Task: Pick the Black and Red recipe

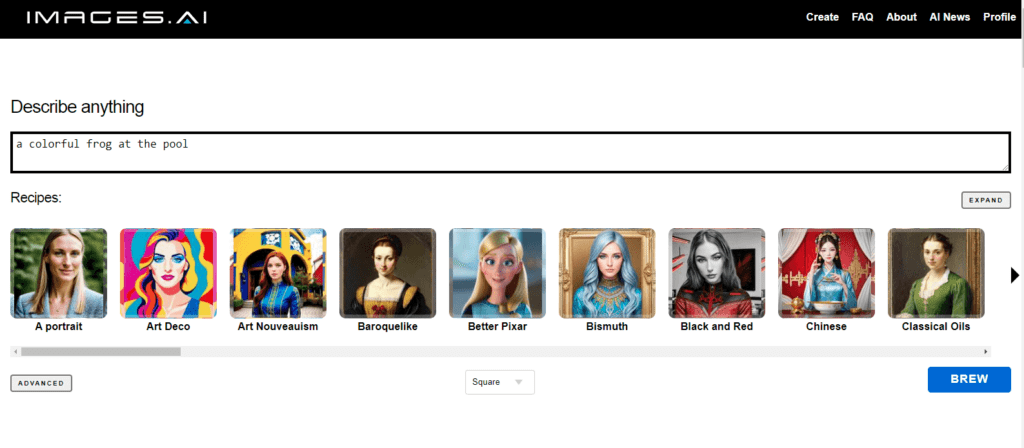Action: [x=717, y=273]
